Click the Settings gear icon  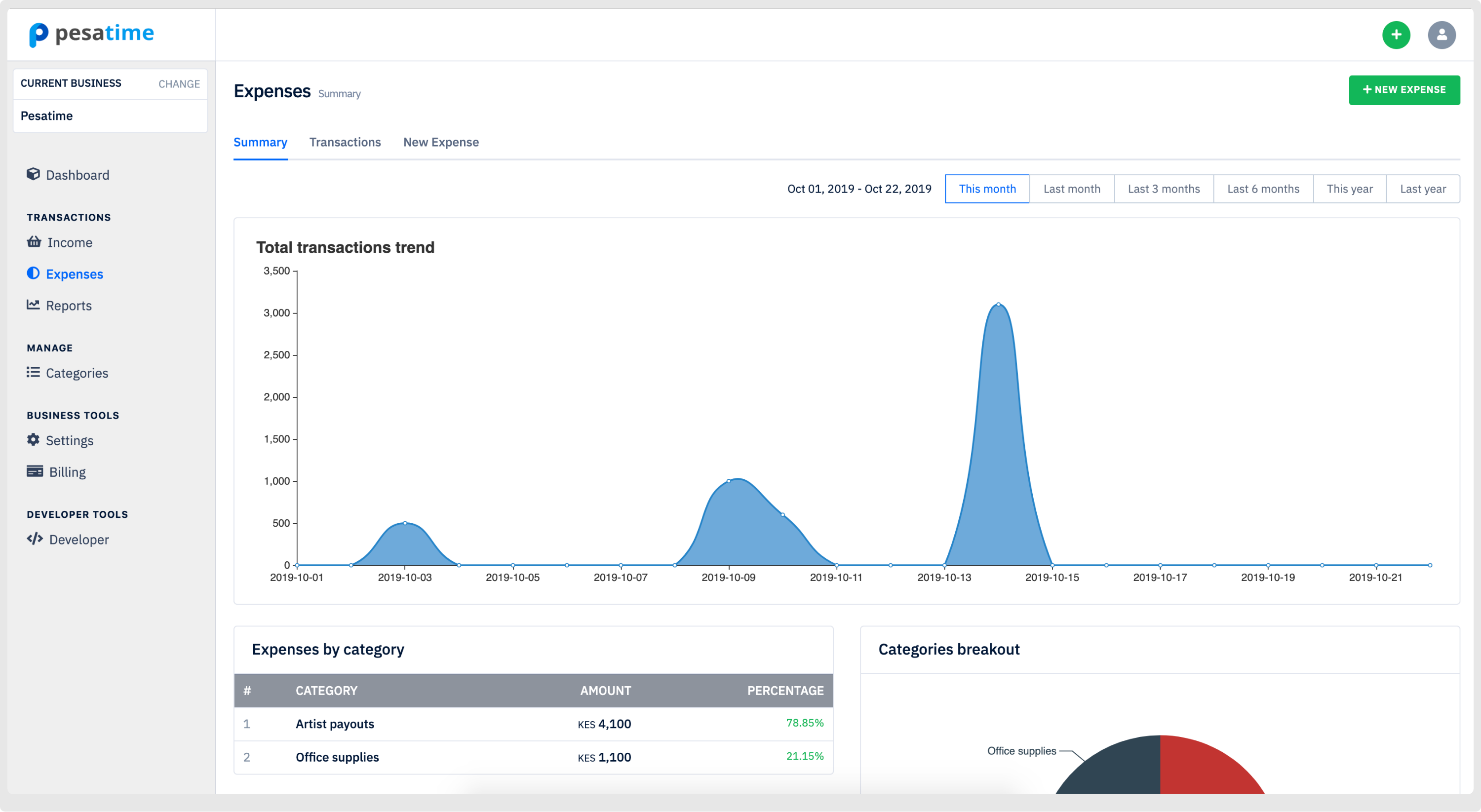(x=34, y=440)
